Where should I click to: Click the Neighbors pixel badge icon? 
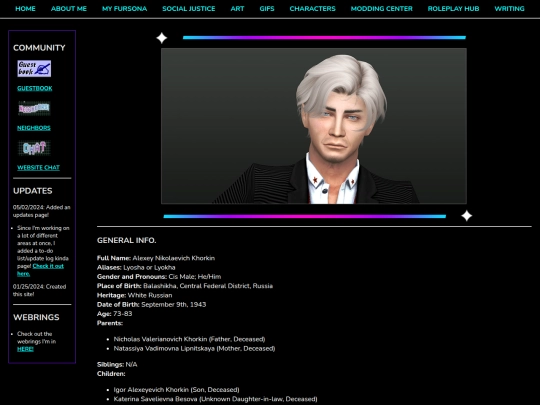coord(34,108)
